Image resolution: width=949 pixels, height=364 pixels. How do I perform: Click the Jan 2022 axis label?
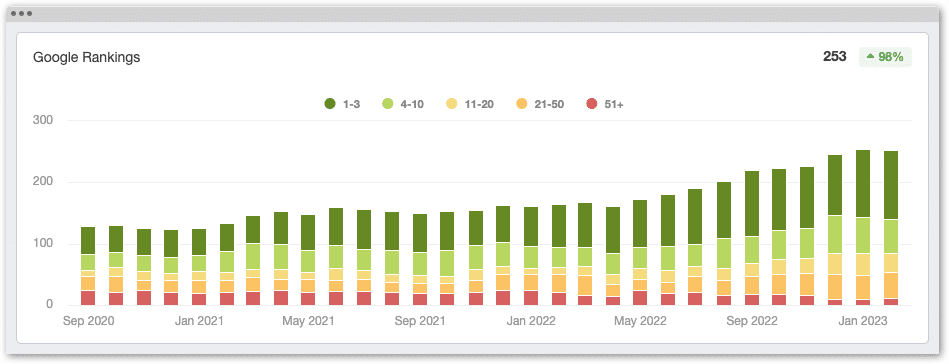(531, 321)
